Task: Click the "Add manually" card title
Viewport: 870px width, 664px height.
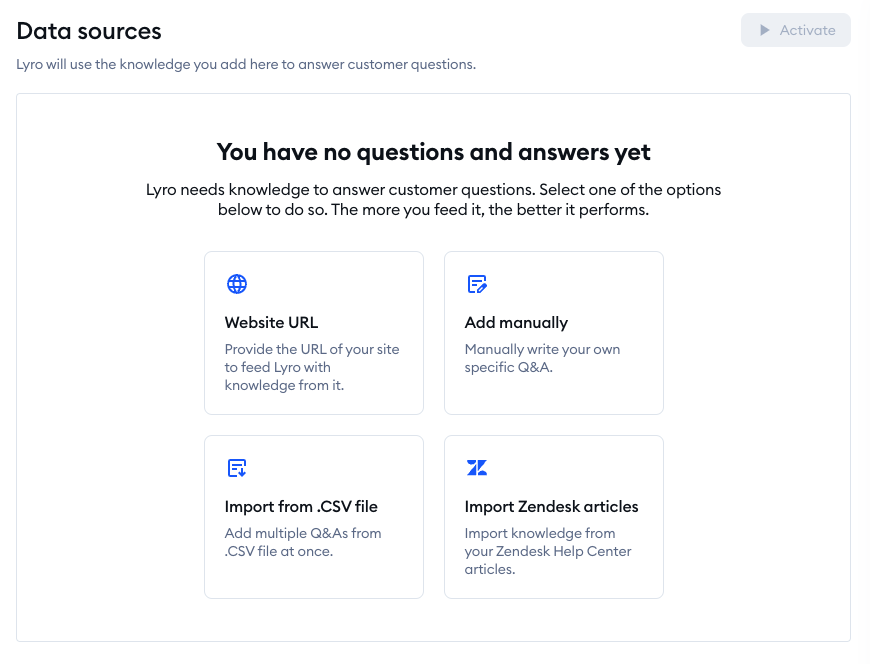Action: (516, 323)
